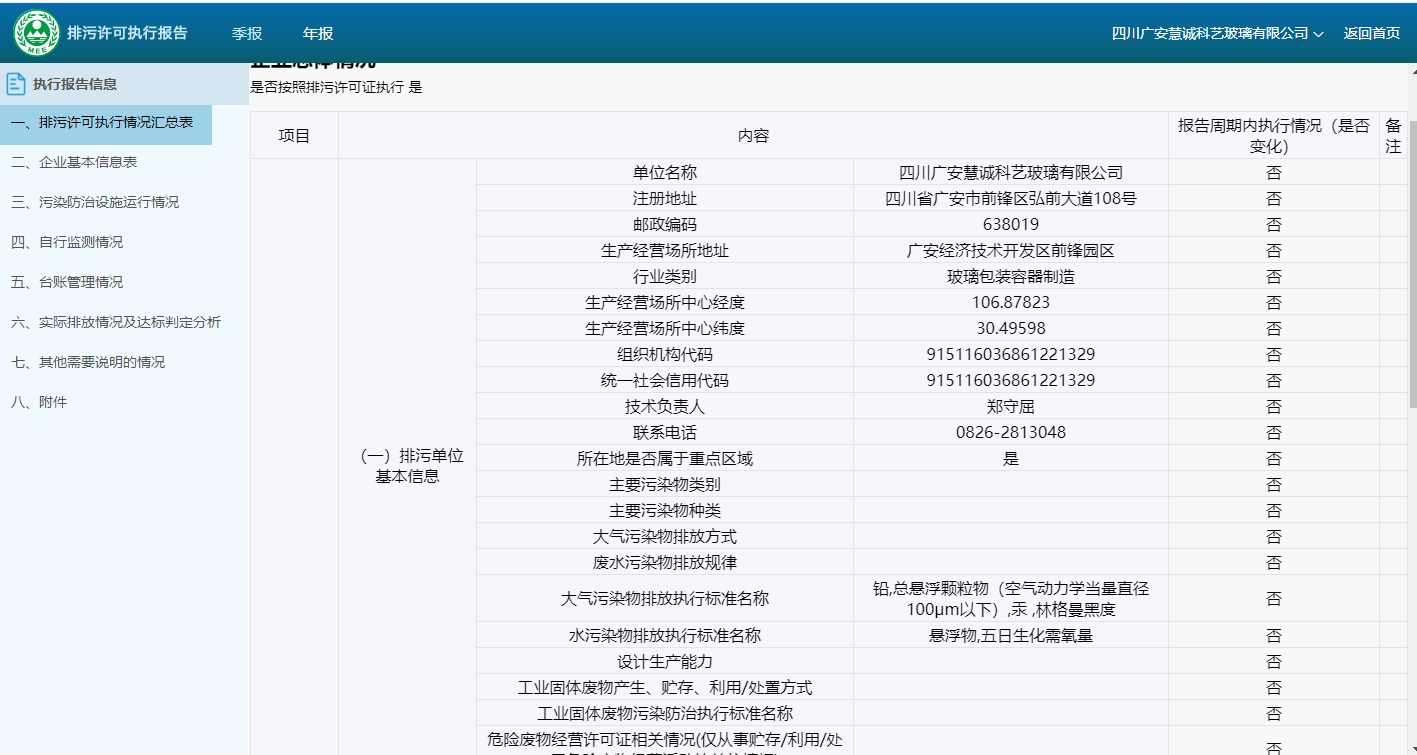
Task: Click the 联系电话 number cell
Action: tap(1010, 433)
